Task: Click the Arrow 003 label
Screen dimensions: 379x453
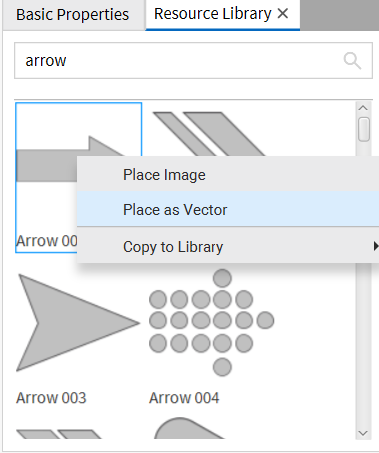Action: [x=51, y=398]
